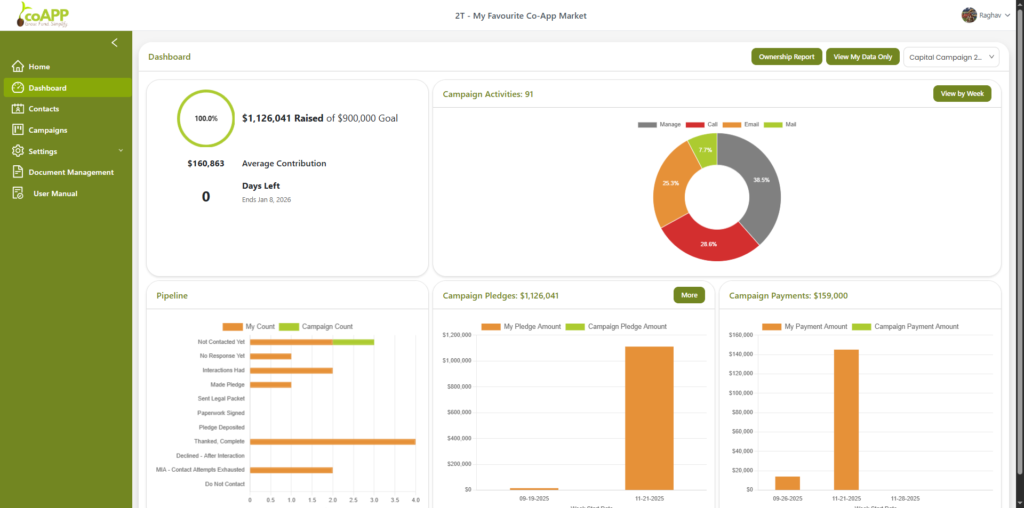Click the 11-21-2025 pledge bar
The width and height of the screenshot is (1024, 508).
649,418
